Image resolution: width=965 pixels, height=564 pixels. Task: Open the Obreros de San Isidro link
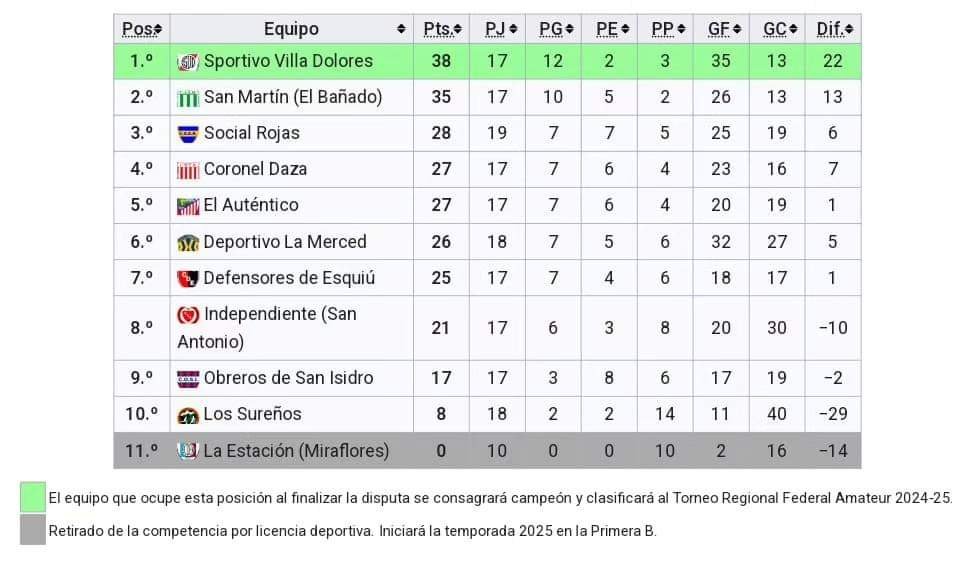[x=288, y=377]
